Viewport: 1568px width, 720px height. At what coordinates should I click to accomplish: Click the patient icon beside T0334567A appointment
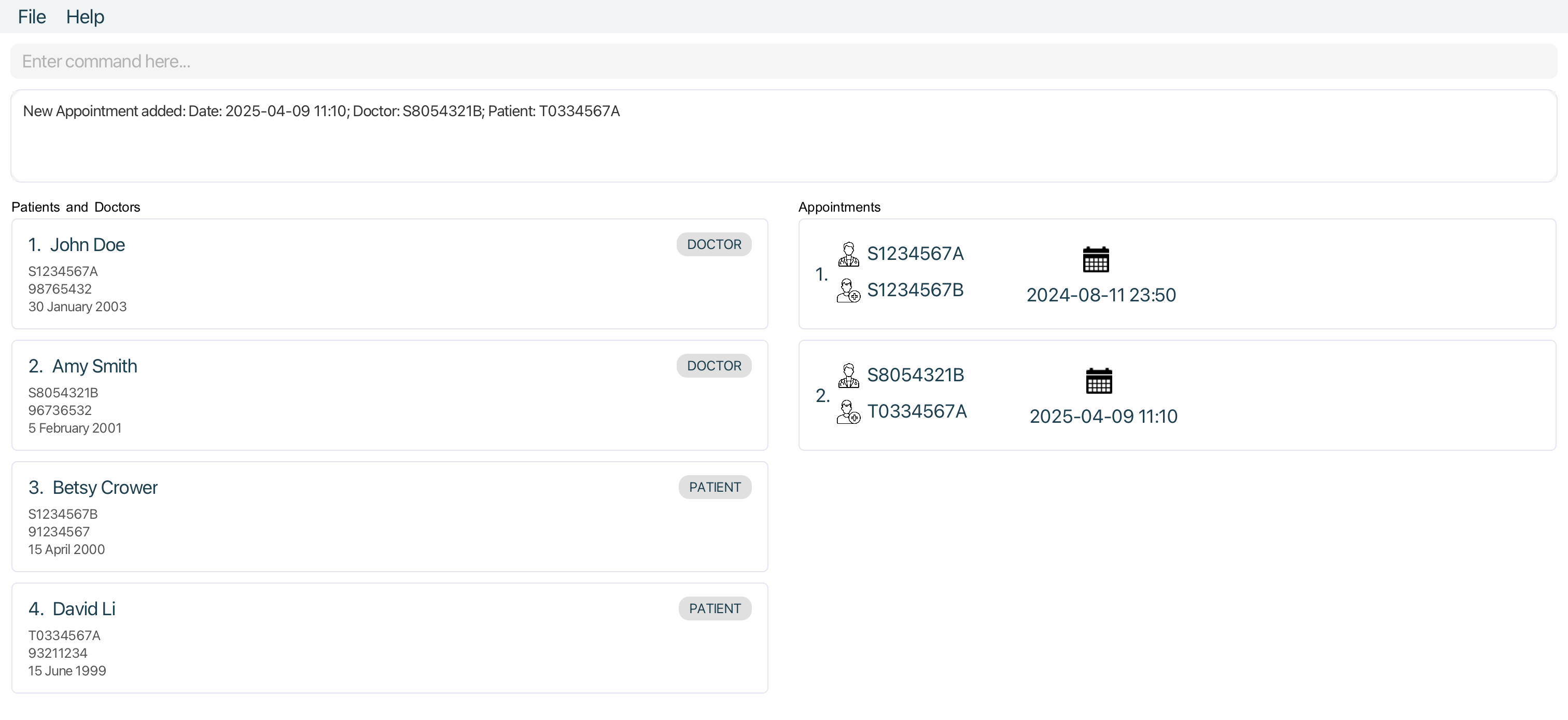point(848,412)
